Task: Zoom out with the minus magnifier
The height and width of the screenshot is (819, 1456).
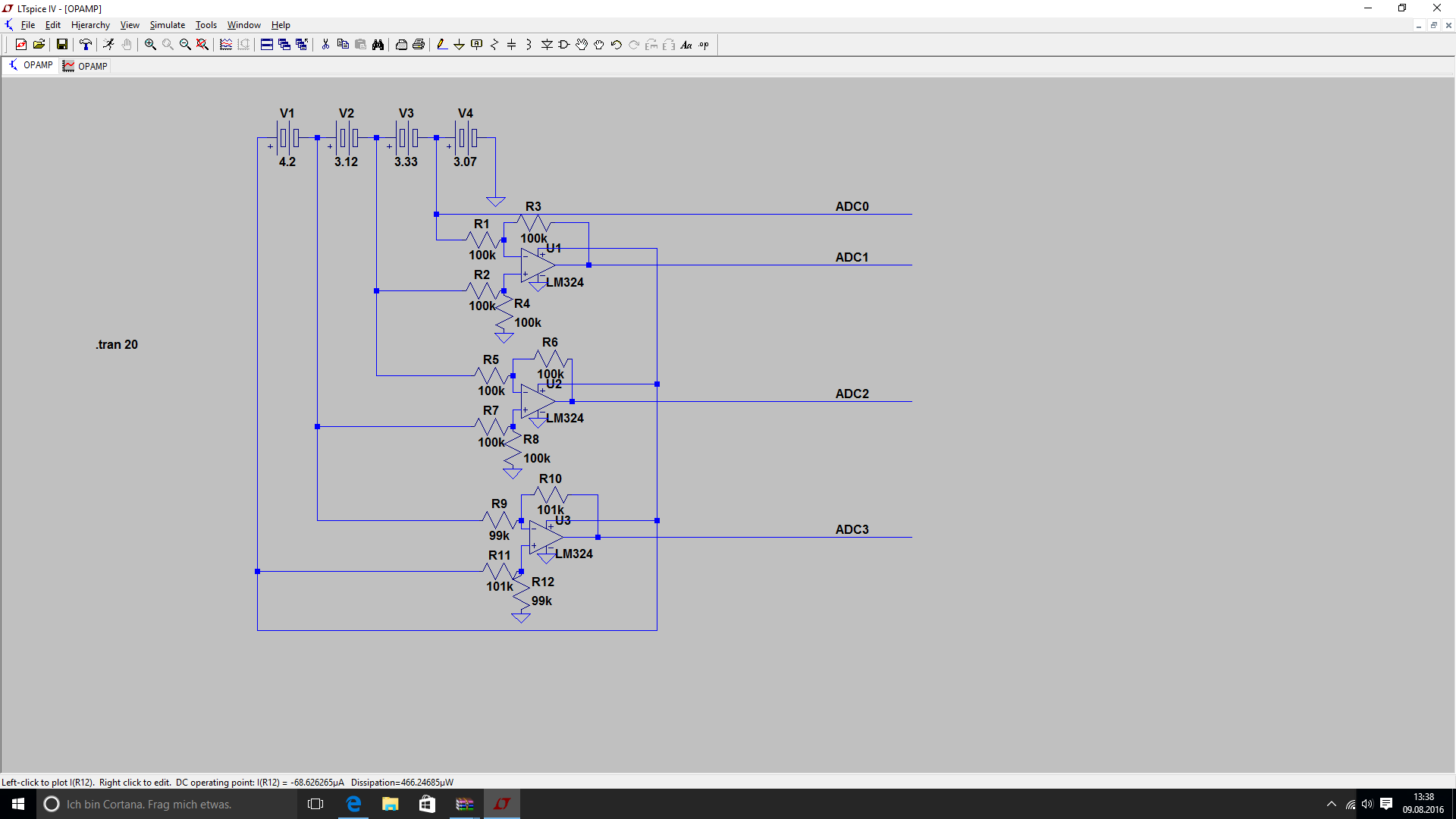Action: (185, 45)
